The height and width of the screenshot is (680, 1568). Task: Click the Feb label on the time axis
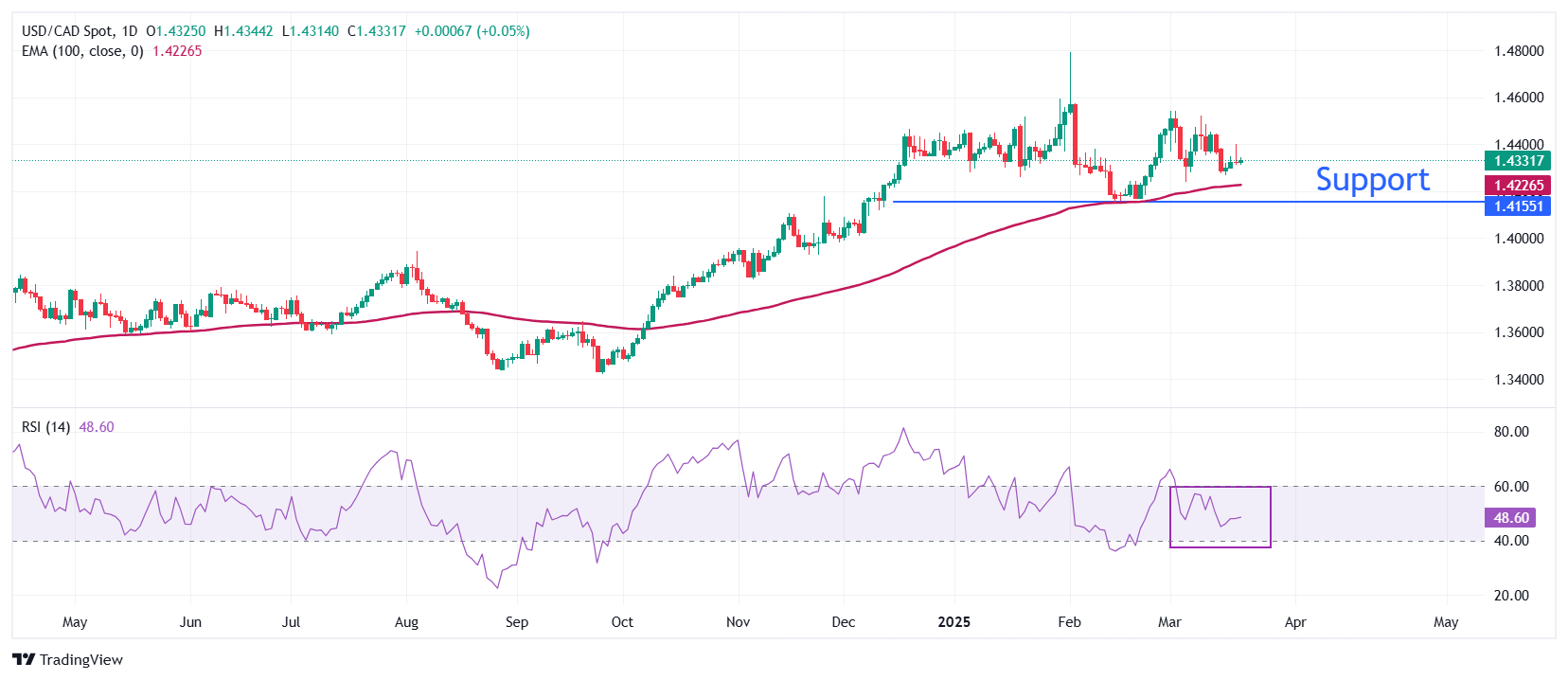tap(1069, 622)
